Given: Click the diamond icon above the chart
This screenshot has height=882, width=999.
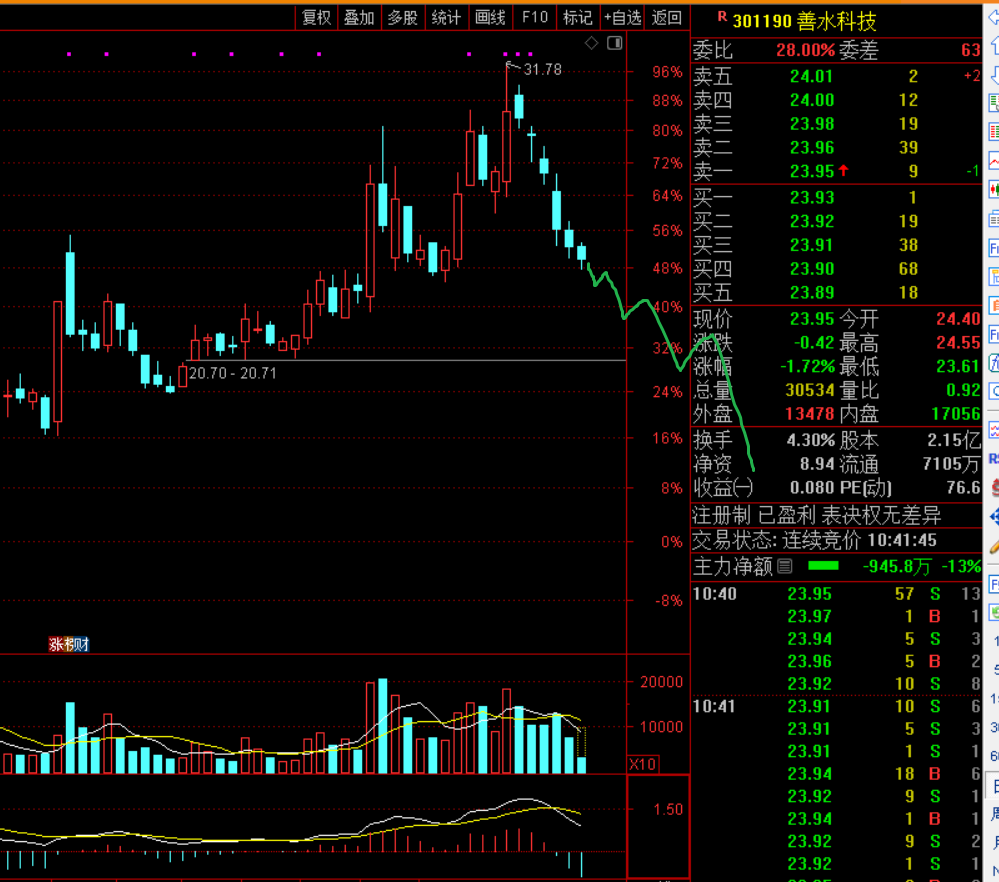Looking at the screenshot, I should [x=592, y=43].
